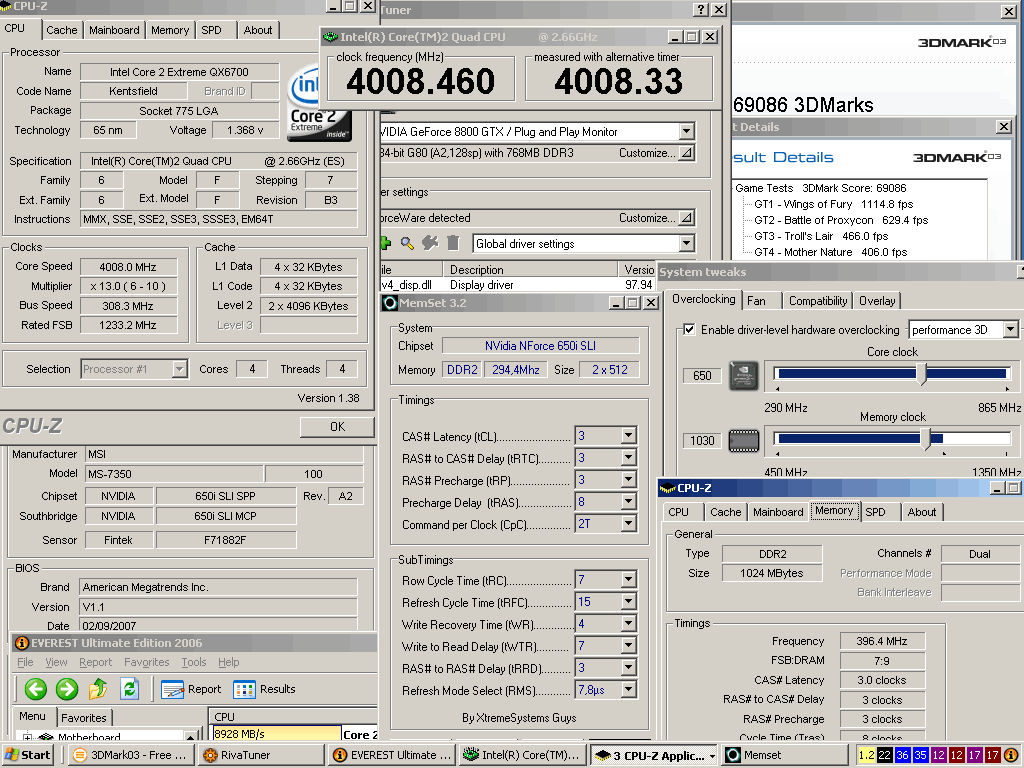Image resolution: width=1024 pixels, height=768 pixels.
Task: Open the Tools menu in EVEREST
Action: (193, 662)
